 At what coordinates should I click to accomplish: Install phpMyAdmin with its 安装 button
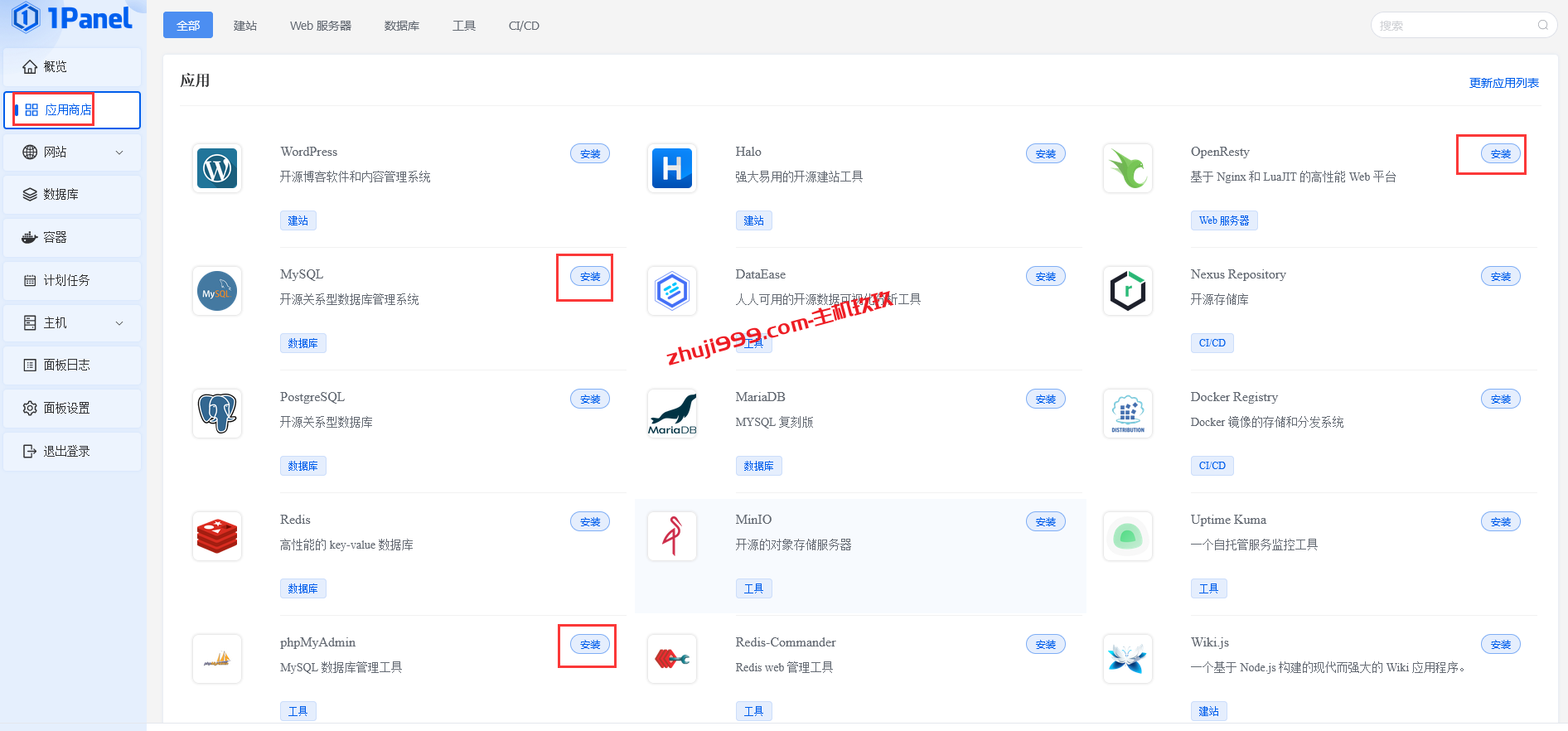(x=590, y=644)
